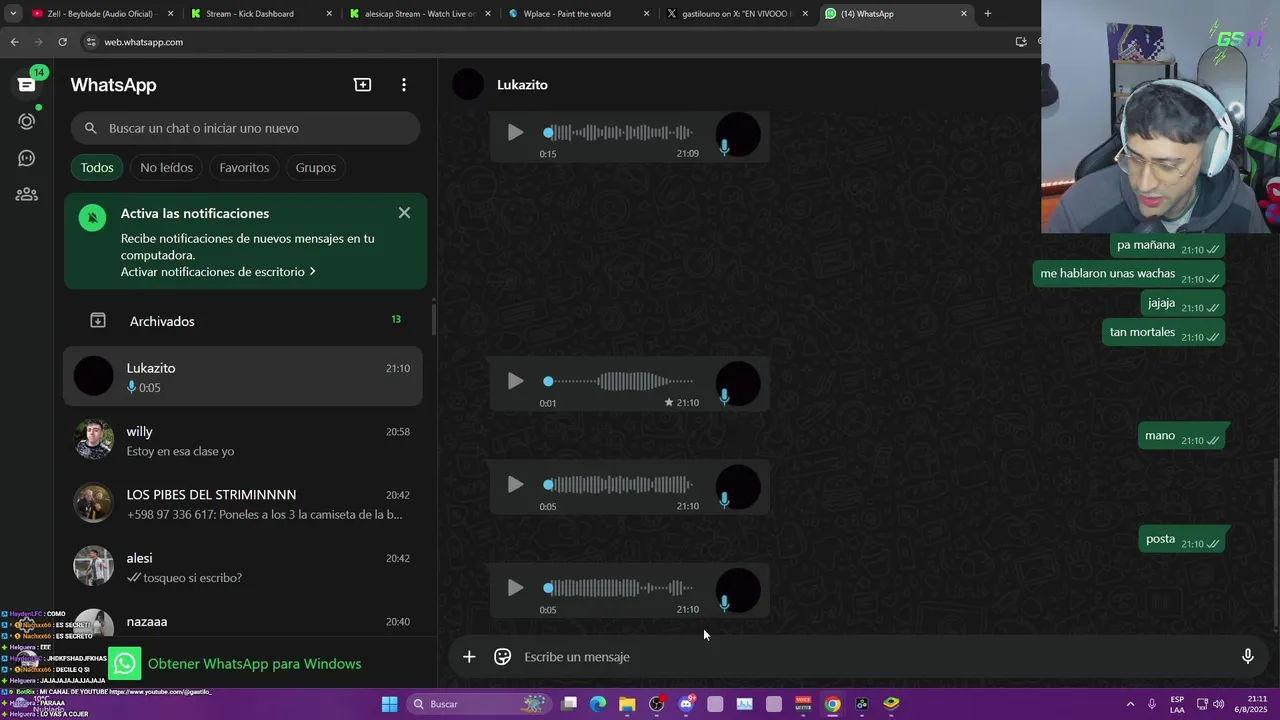Open the Lukazito chat row

[243, 377]
